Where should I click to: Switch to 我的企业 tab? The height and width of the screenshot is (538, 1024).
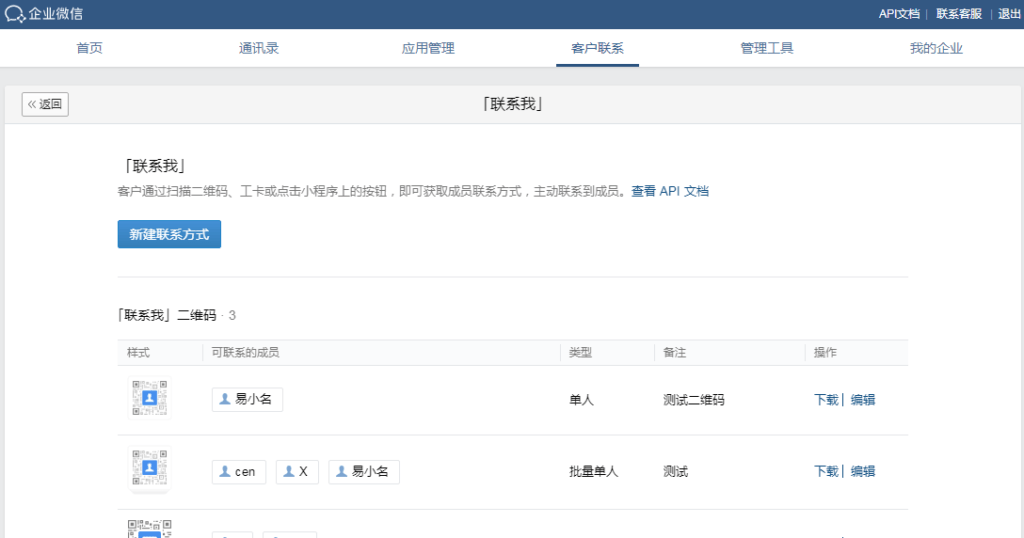(x=936, y=48)
